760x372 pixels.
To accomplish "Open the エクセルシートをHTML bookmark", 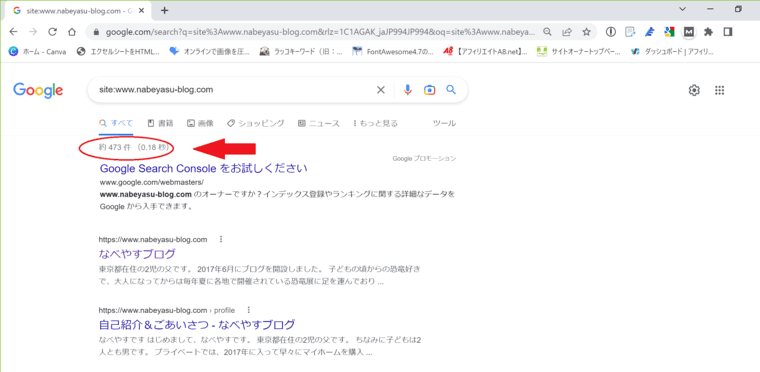I will (x=118, y=51).
